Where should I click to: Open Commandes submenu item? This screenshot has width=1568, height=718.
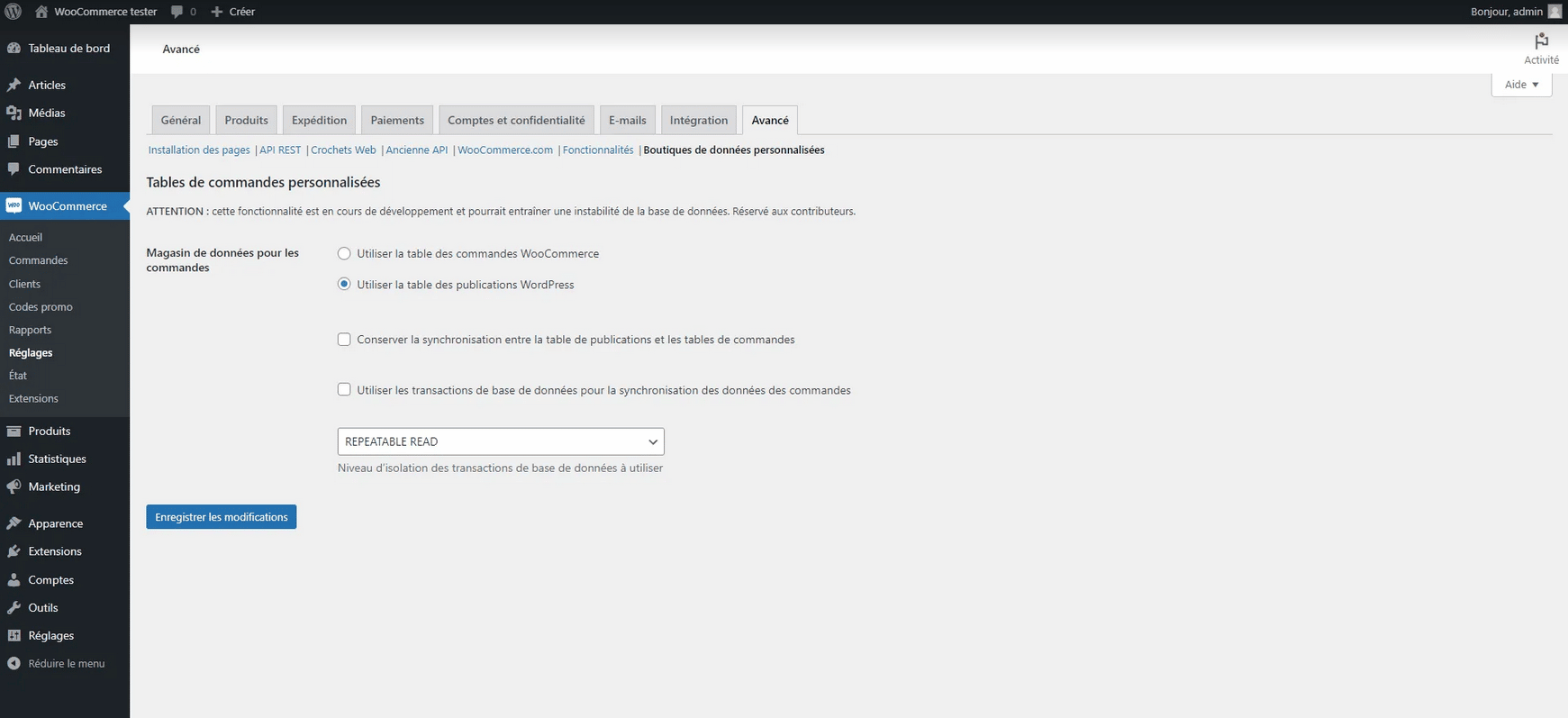tap(39, 260)
